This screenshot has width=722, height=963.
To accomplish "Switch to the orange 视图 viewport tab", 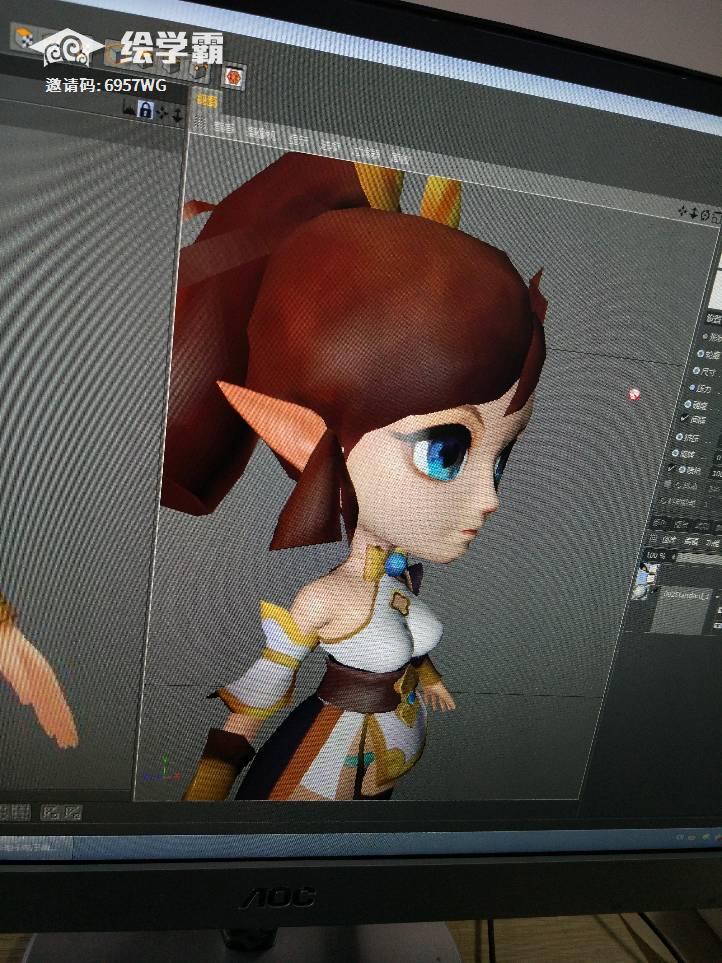I will click(207, 101).
